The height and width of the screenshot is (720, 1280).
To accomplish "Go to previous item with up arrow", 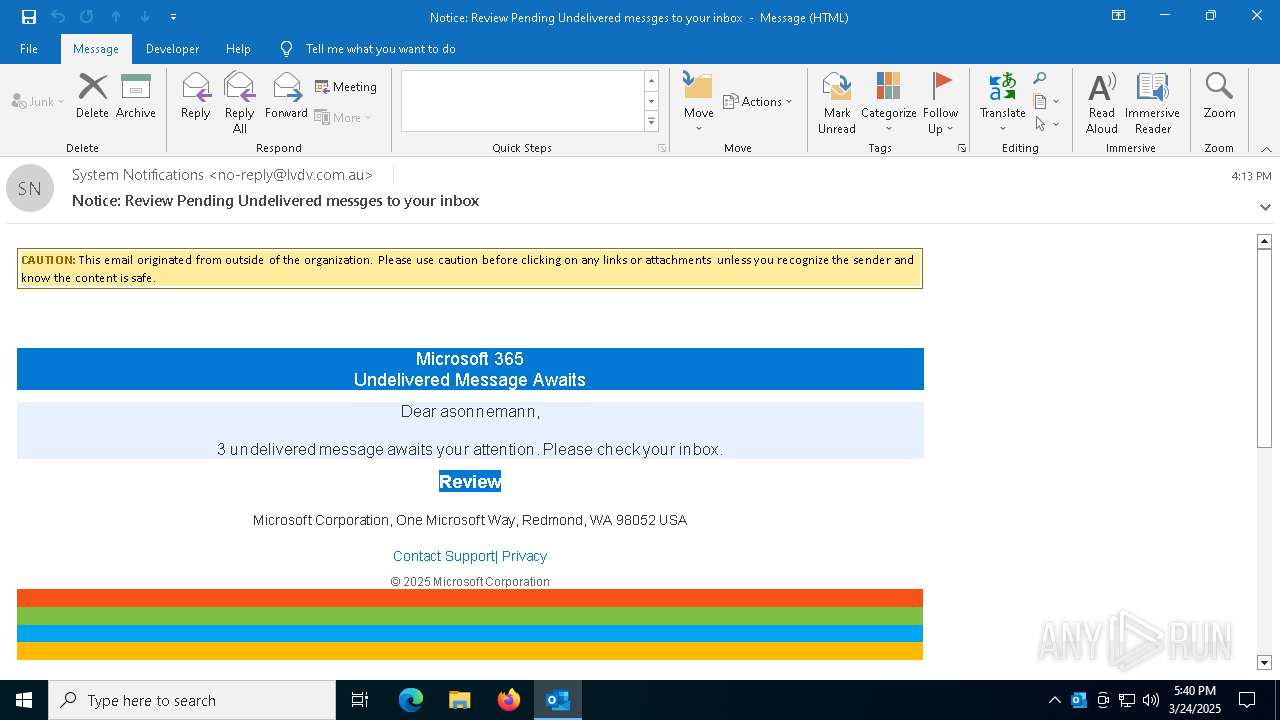I will coord(115,17).
